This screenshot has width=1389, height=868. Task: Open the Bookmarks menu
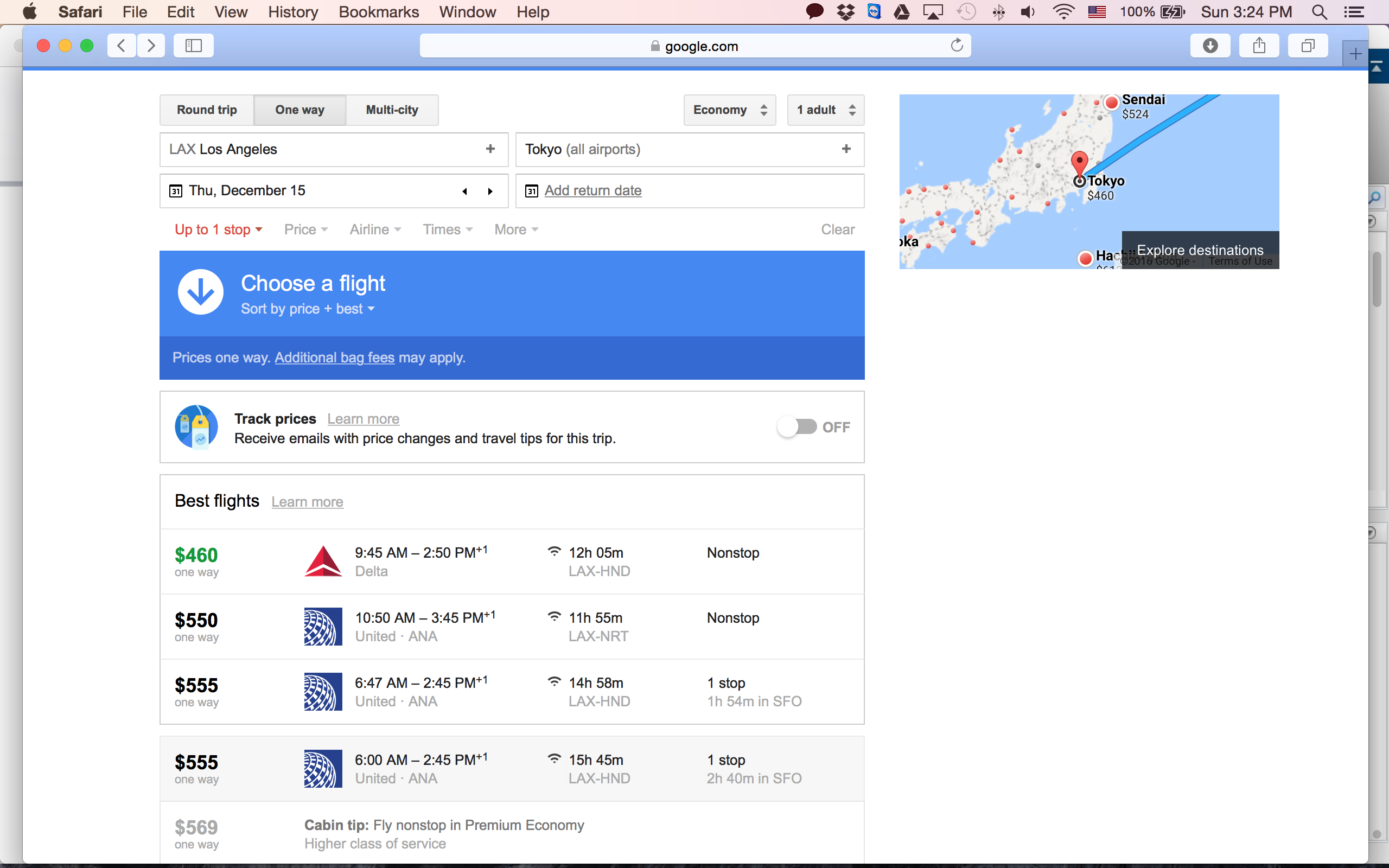pyautogui.click(x=379, y=12)
